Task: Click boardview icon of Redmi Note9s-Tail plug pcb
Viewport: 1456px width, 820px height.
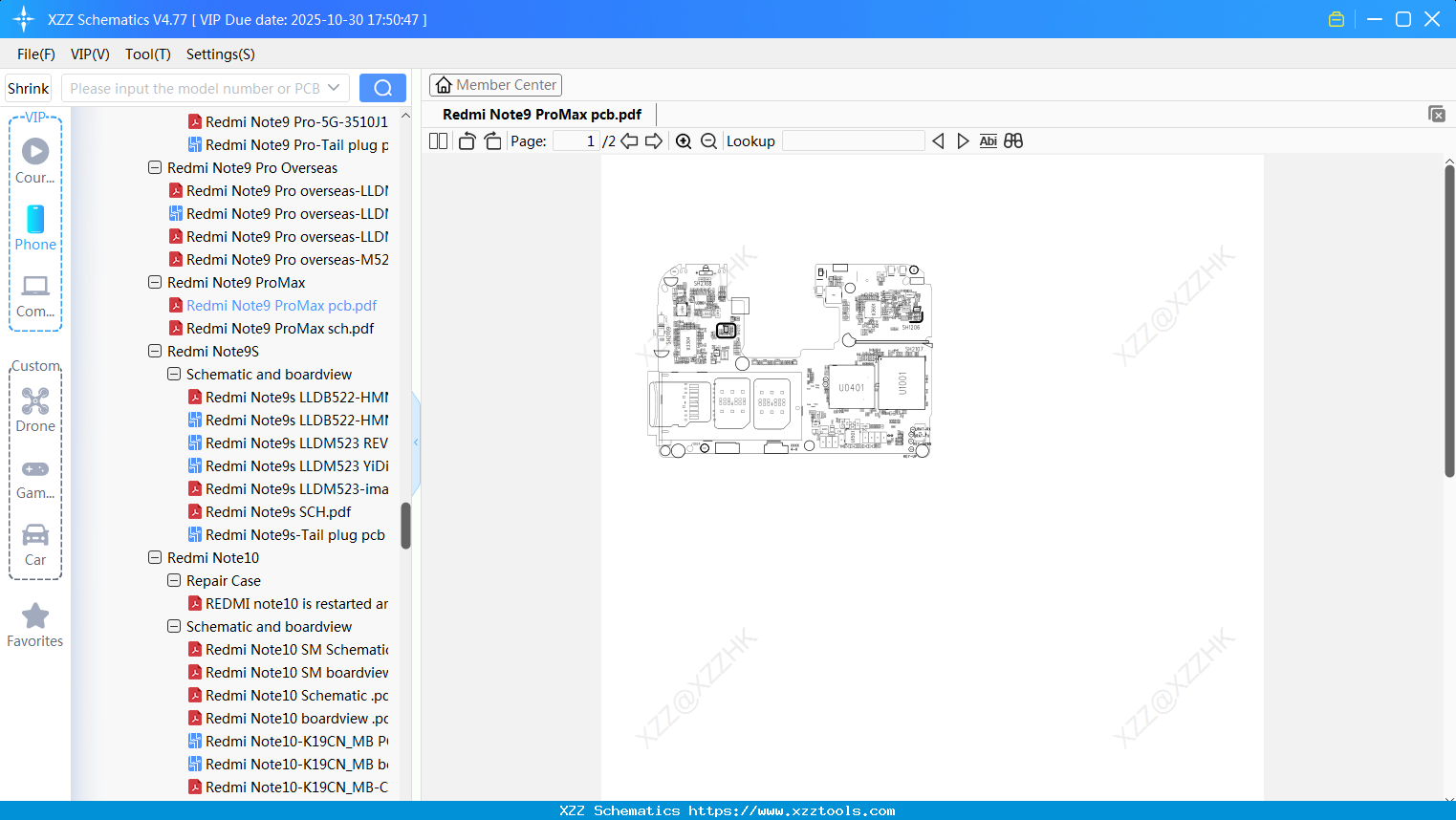Action: tap(195, 534)
